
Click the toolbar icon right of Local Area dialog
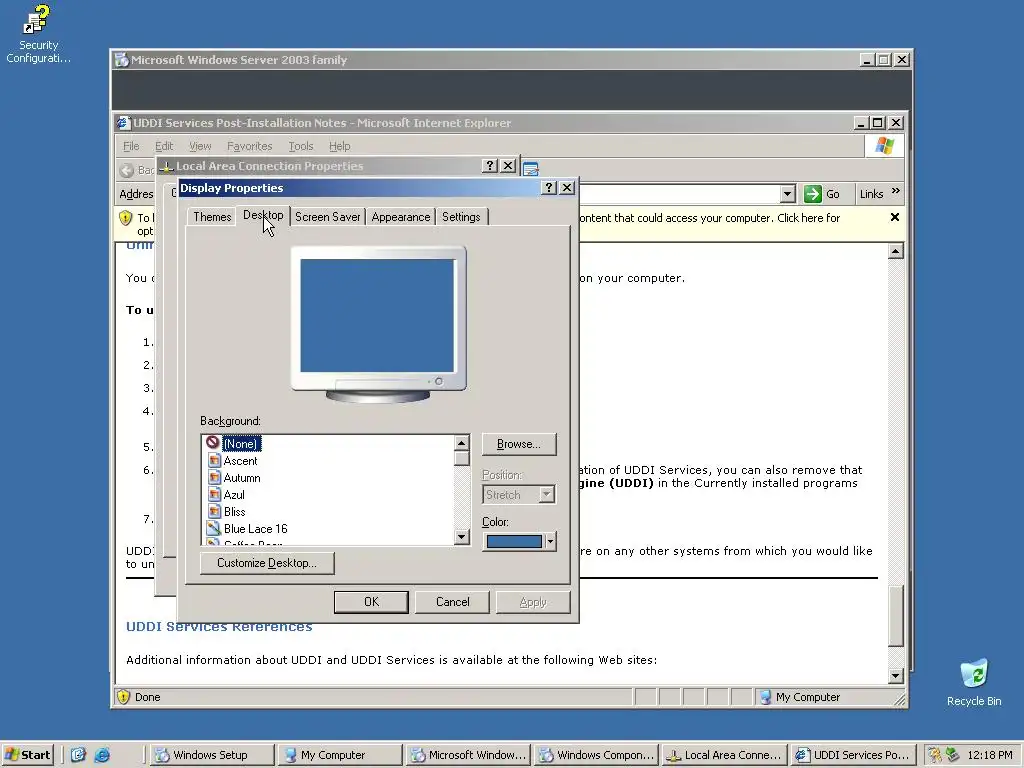coord(530,169)
